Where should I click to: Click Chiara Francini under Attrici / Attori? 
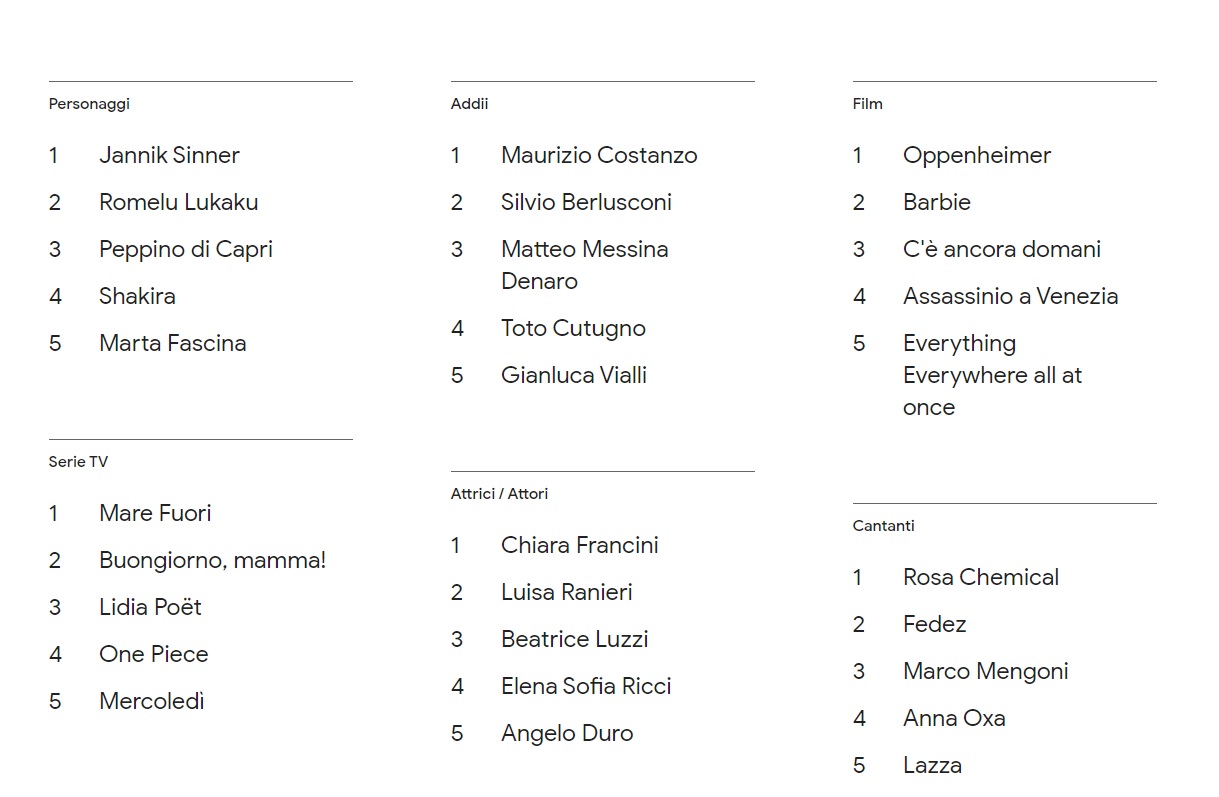579,545
